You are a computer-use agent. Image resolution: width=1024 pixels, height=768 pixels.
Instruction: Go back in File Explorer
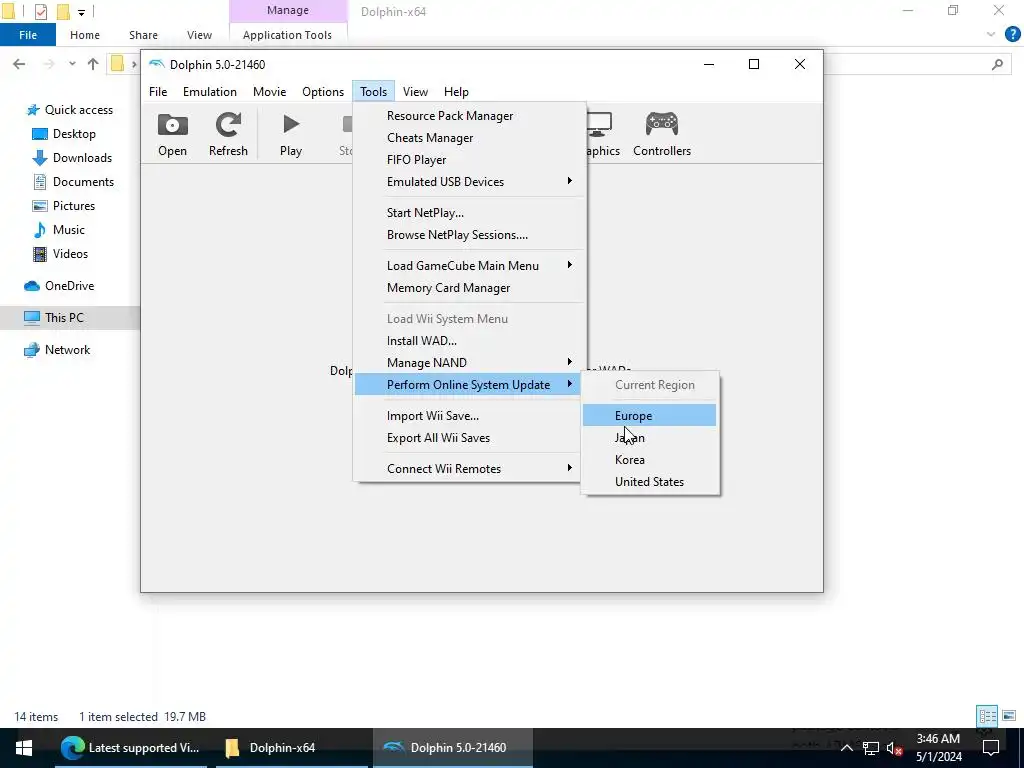pyautogui.click(x=19, y=64)
